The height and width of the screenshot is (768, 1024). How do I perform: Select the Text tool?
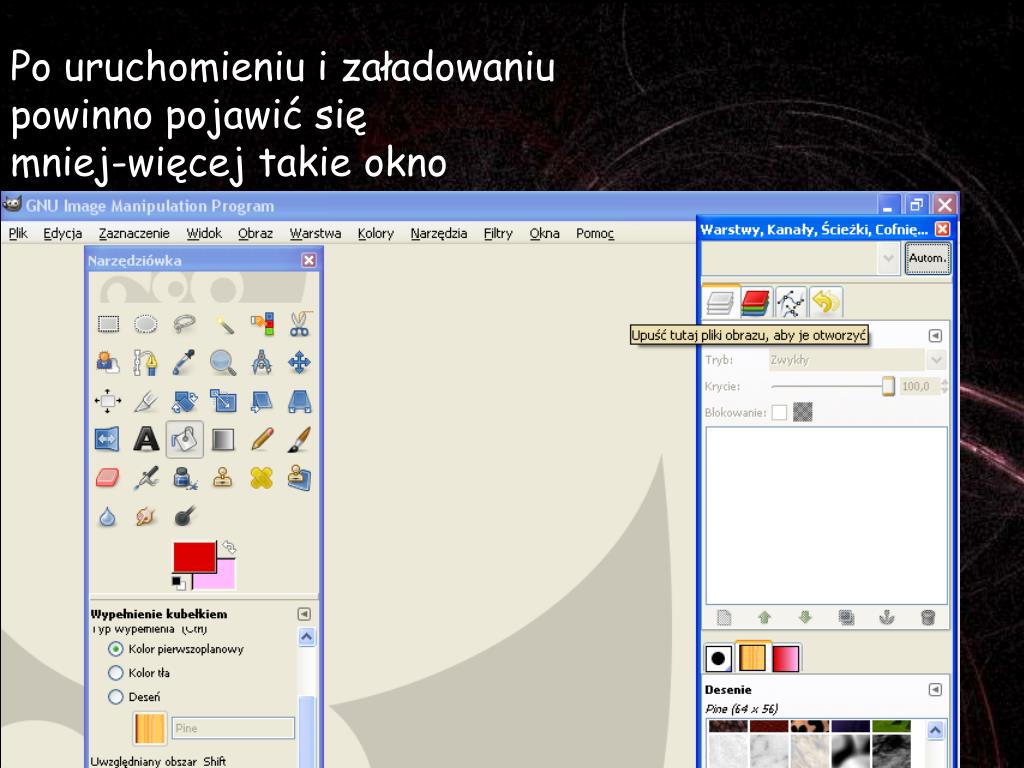pos(146,440)
